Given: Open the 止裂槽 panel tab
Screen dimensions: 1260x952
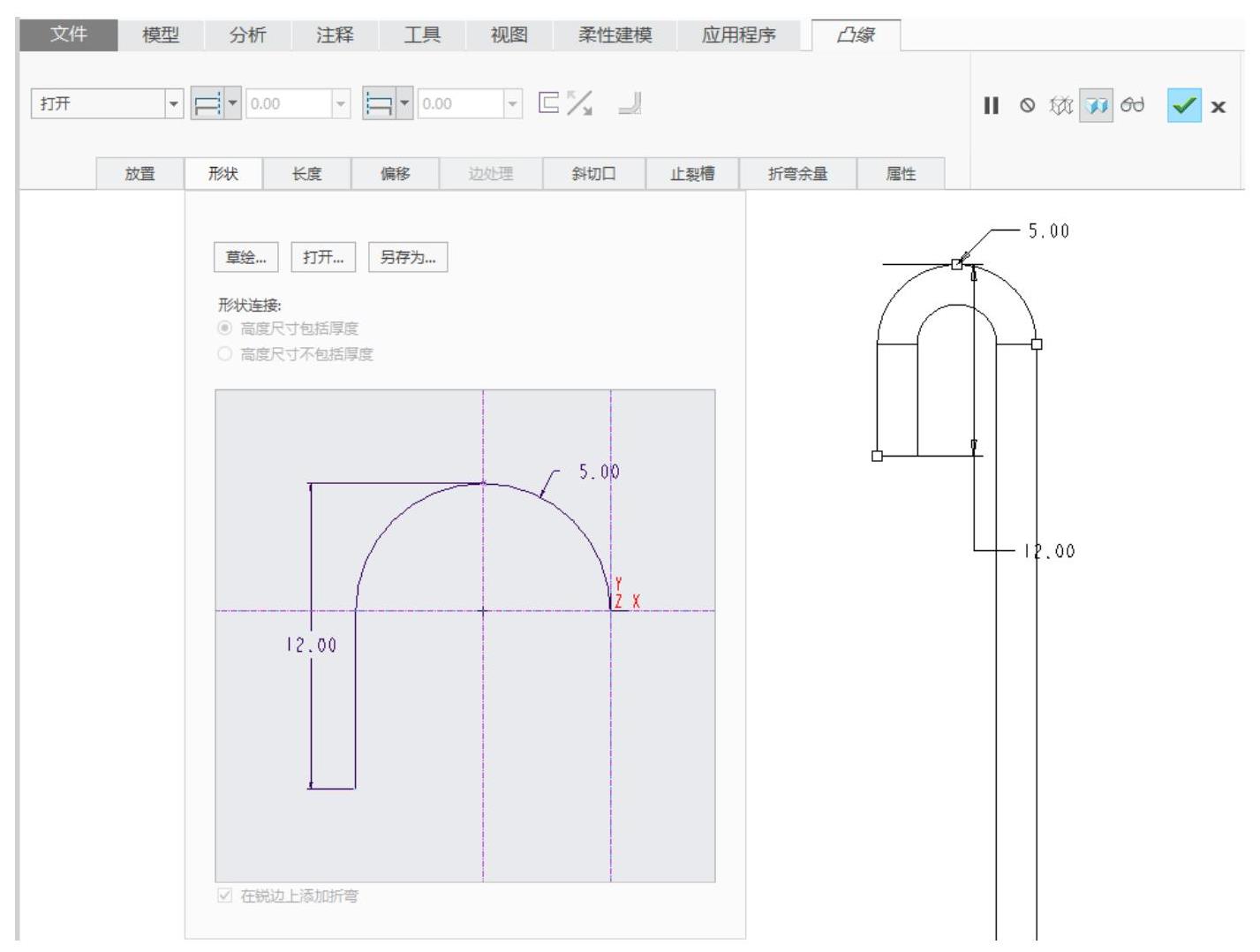Looking at the screenshot, I should pos(692,174).
